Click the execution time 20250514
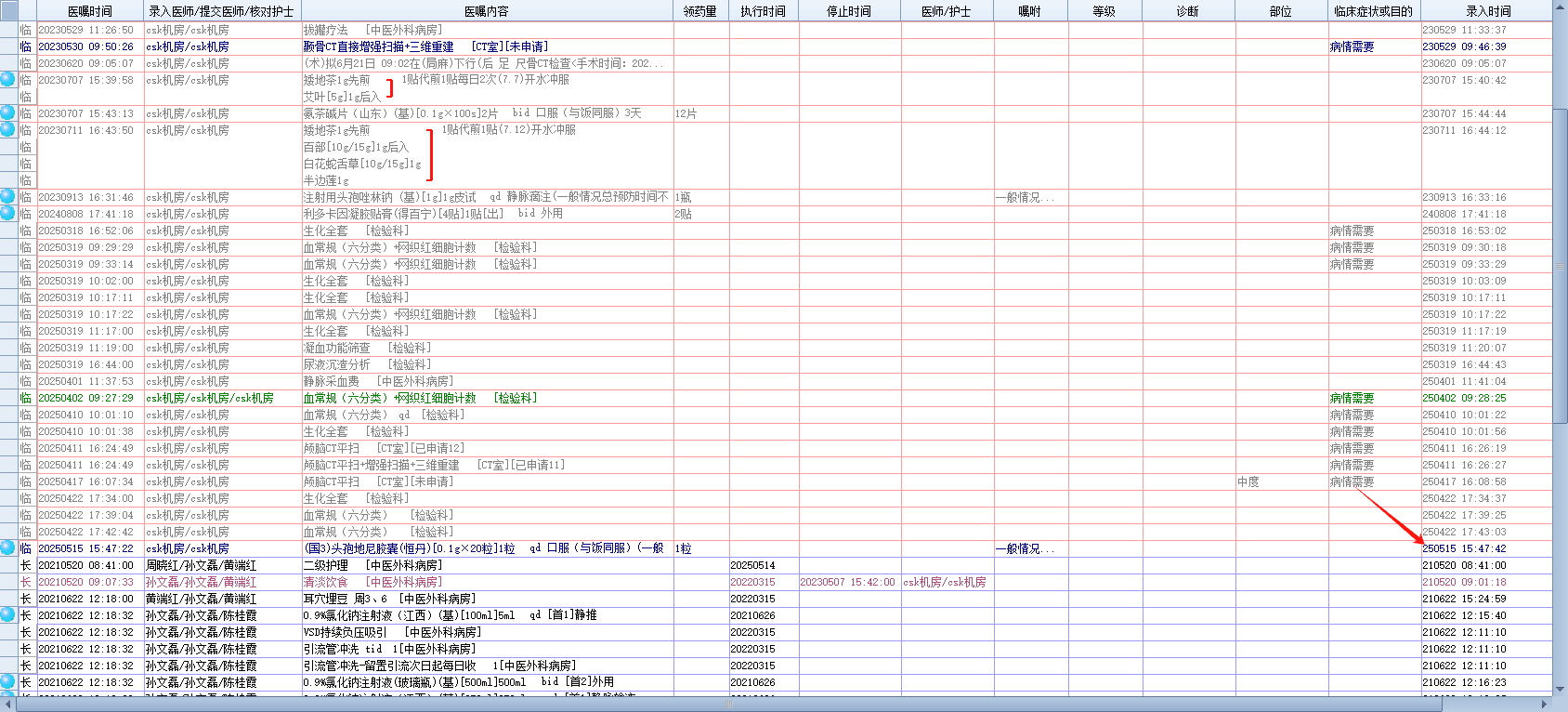Viewport: 1568px width, 712px height. click(752, 565)
